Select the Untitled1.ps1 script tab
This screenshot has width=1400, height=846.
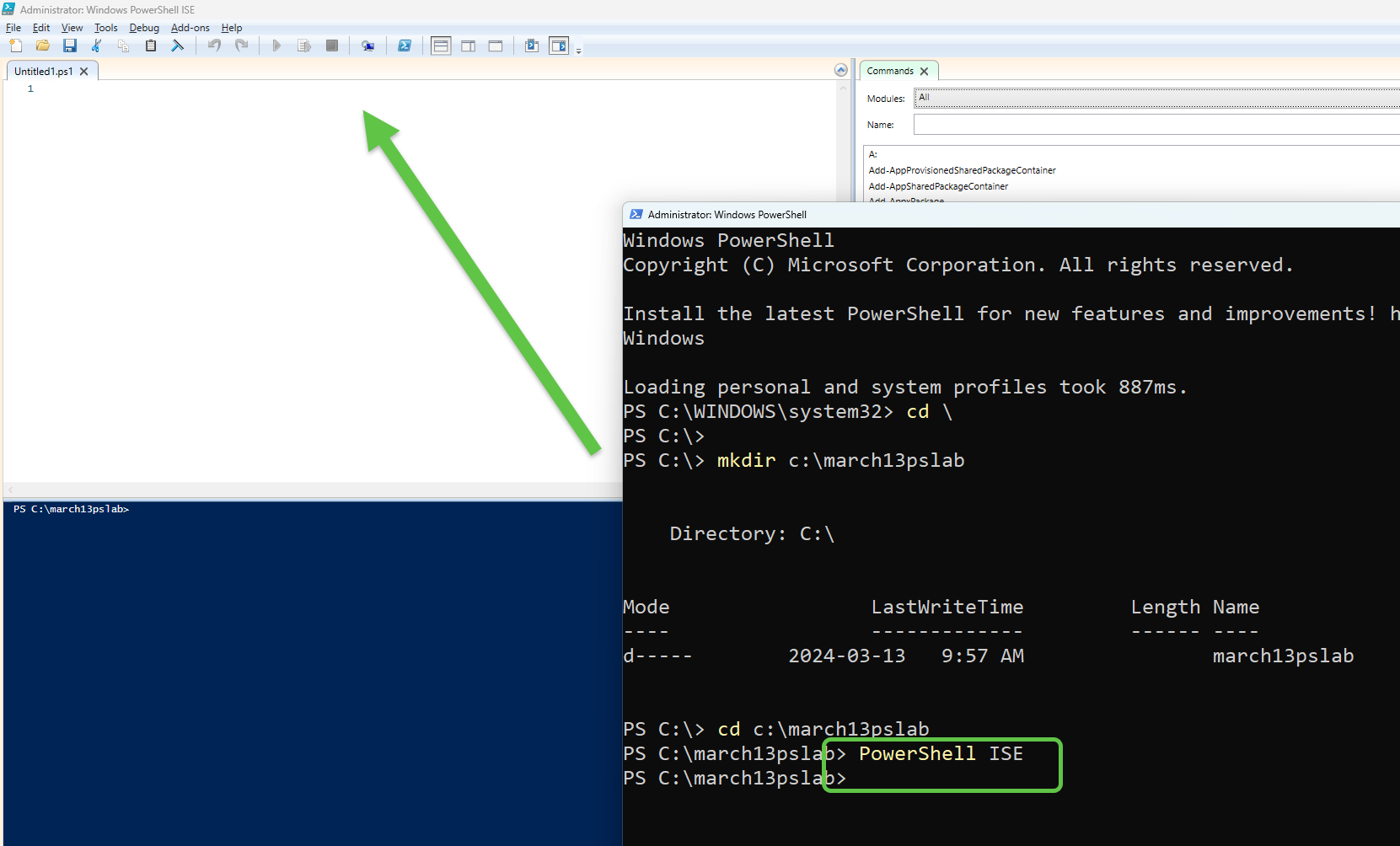click(x=44, y=72)
